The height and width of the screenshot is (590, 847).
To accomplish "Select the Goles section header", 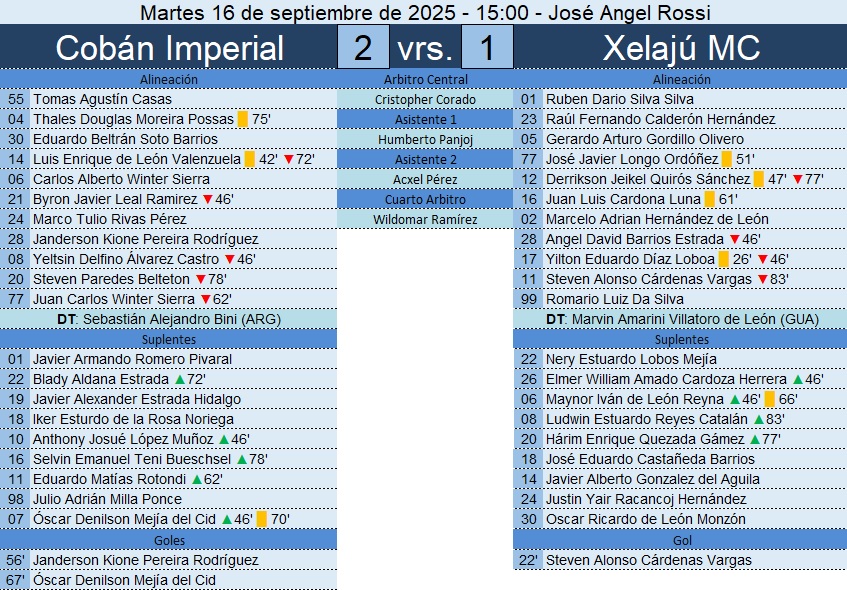I will click(169, 540).
